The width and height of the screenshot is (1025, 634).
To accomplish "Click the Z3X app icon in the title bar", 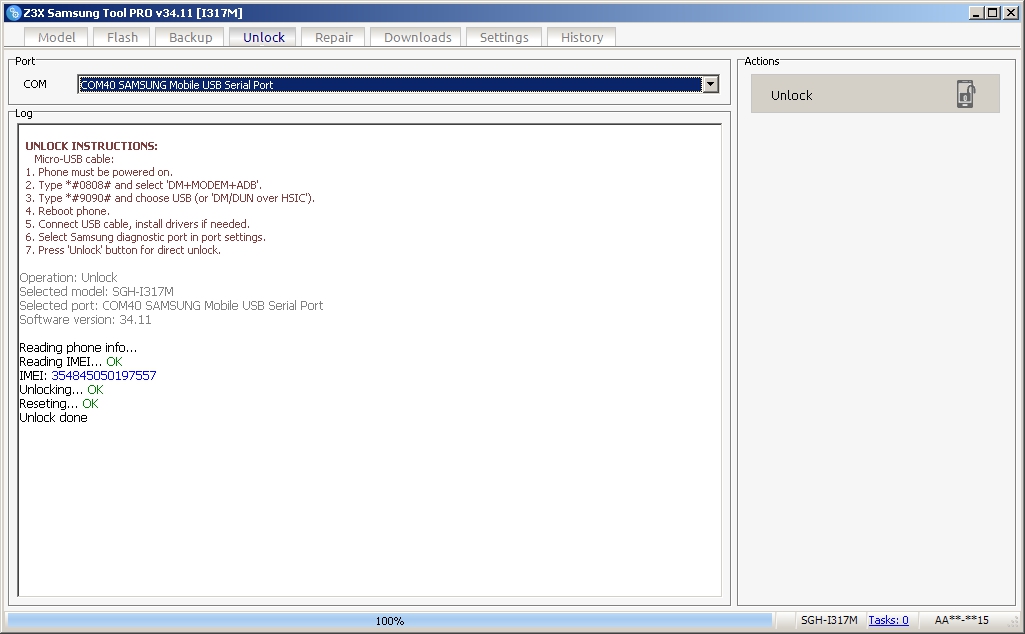I will pyautogui.click(x=13, y=13).
